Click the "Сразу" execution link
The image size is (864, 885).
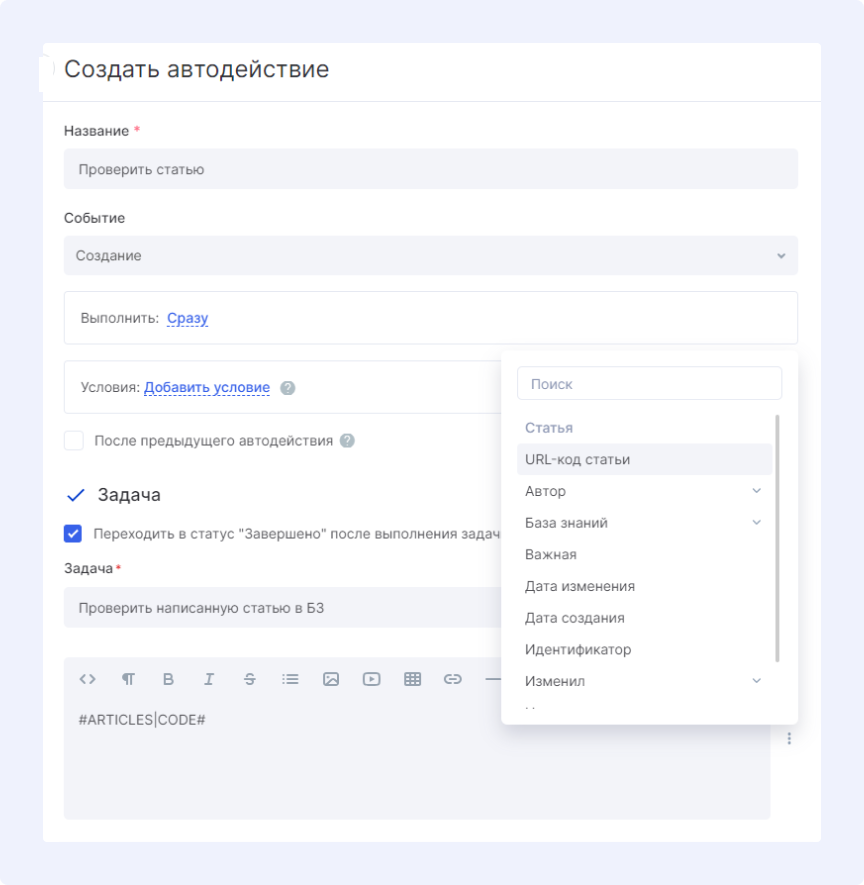187,318
